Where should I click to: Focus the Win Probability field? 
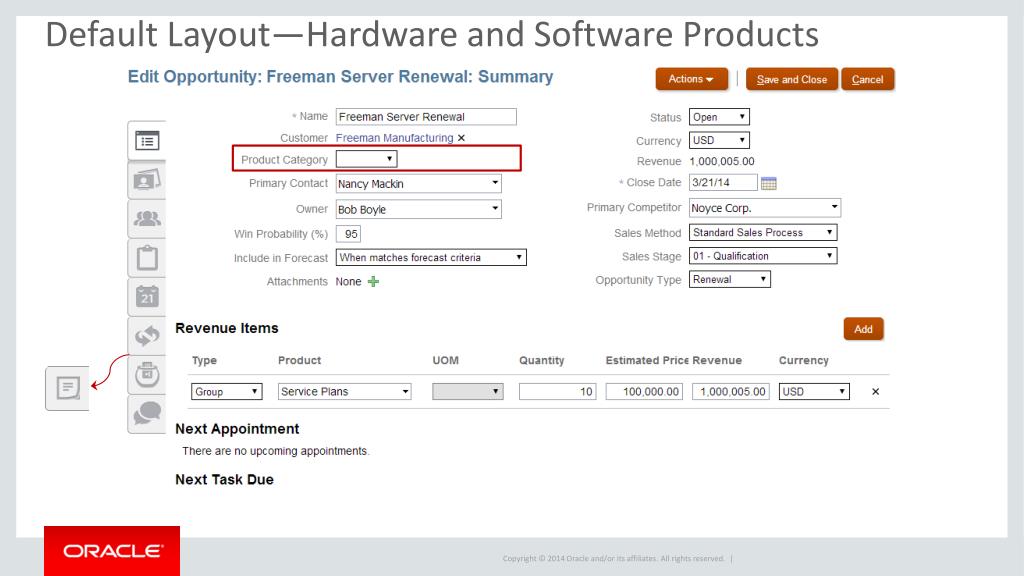point(348,234)
